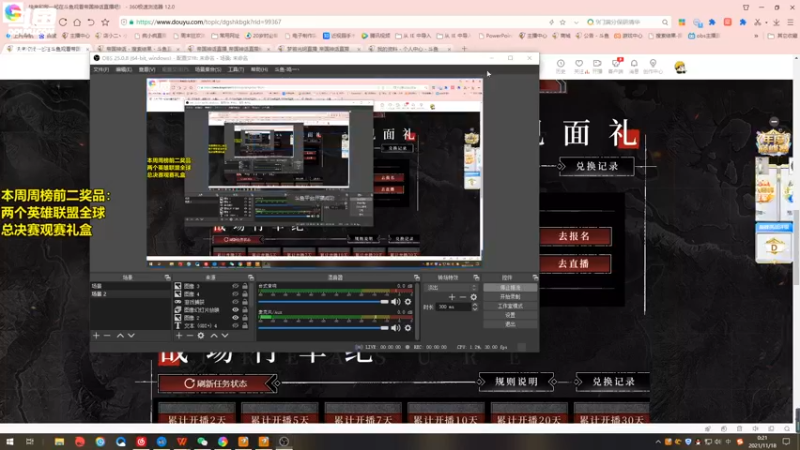
Task: Adjust transition duration spinner arrows
Action: 475,307
